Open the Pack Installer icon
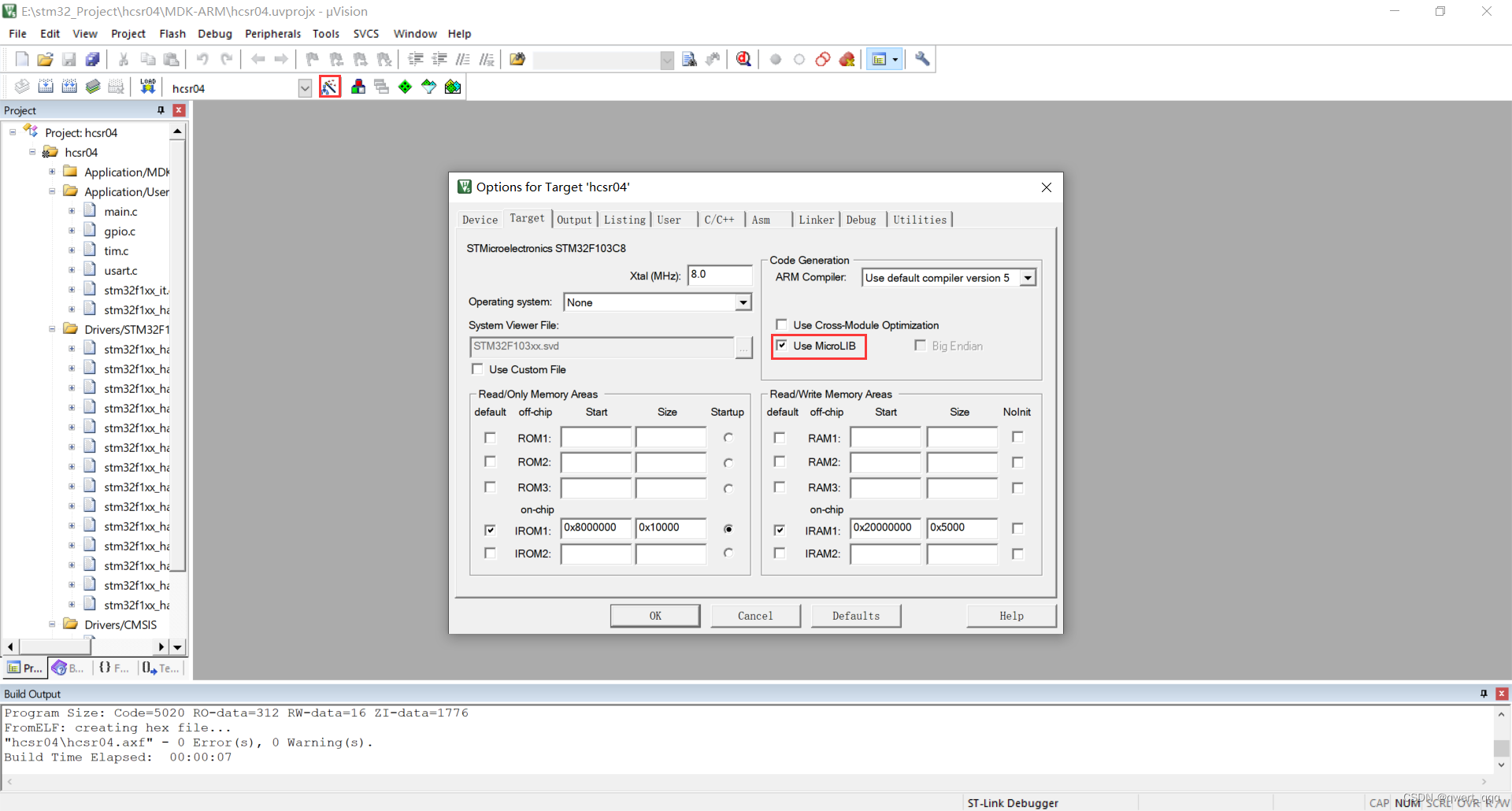The image size is (1512, 811). (x=453, y=87)
